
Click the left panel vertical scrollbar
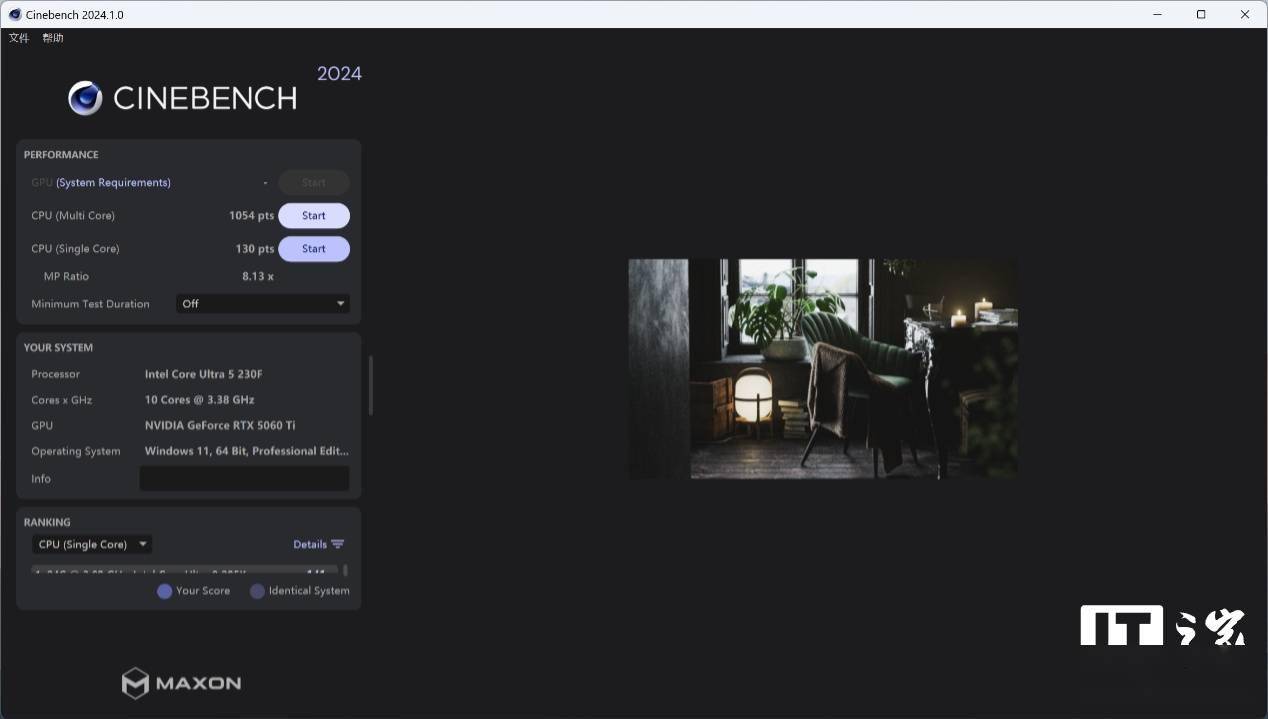(x=371, y=385)
